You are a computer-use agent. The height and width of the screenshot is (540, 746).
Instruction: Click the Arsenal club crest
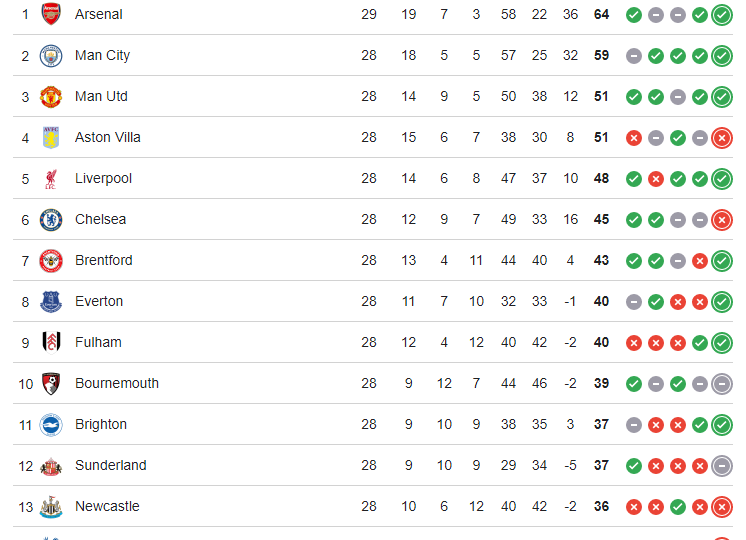50,14
